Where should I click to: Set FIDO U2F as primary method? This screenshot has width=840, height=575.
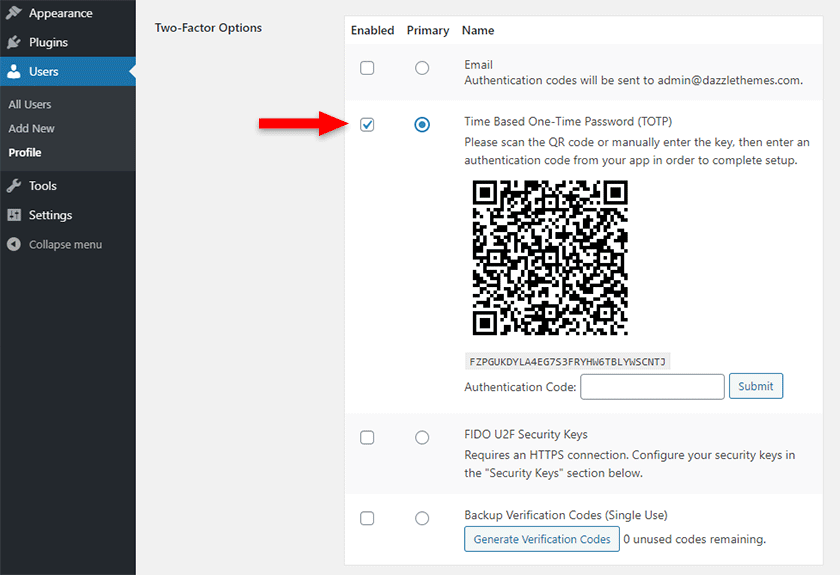tap(422, 437)
